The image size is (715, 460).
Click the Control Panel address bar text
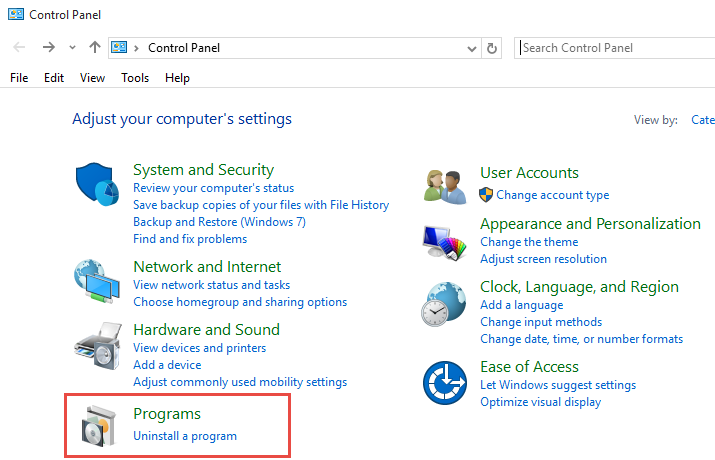point(184,48)
